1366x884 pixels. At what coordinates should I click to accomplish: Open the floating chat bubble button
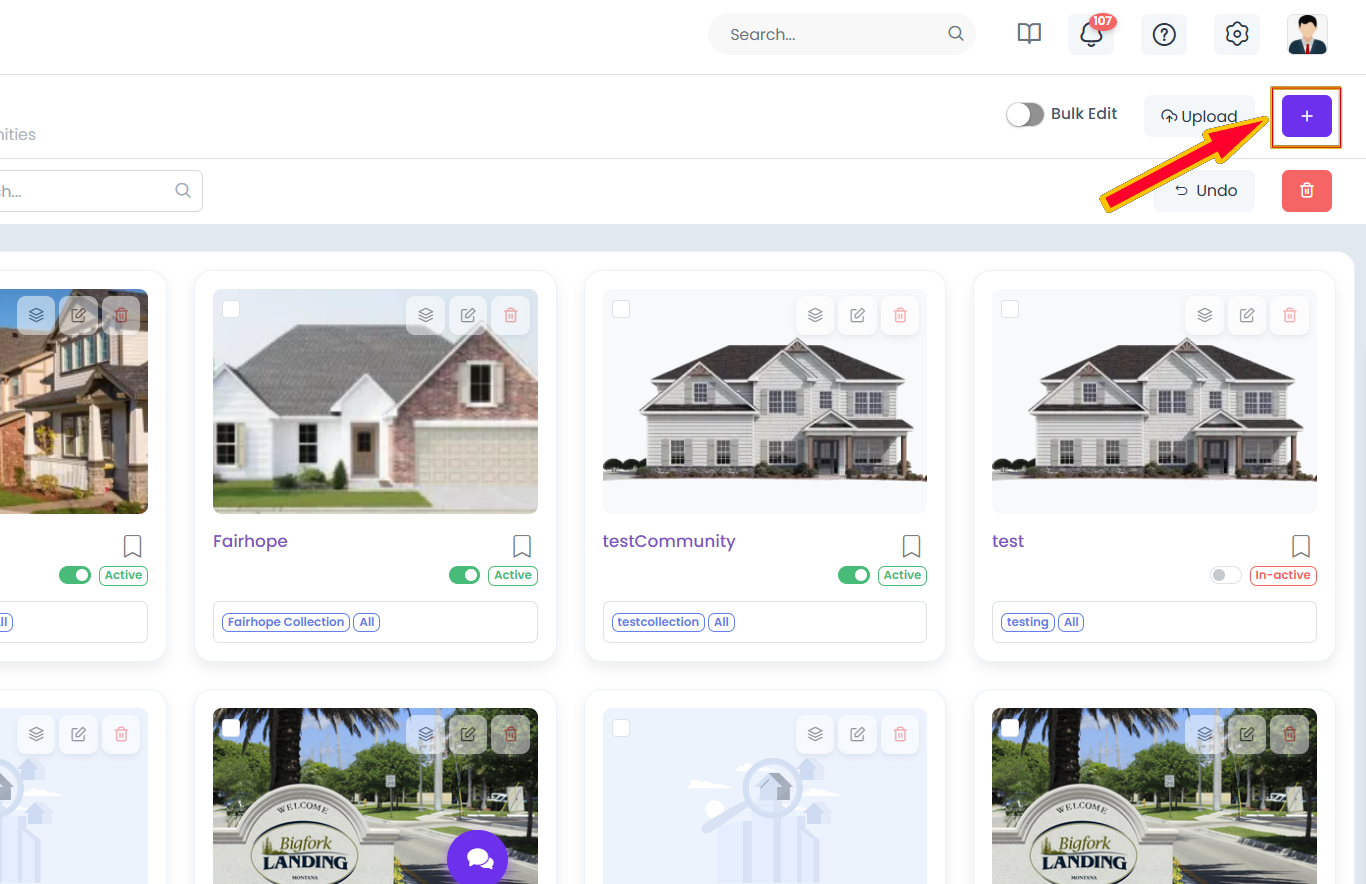(478, 860)
